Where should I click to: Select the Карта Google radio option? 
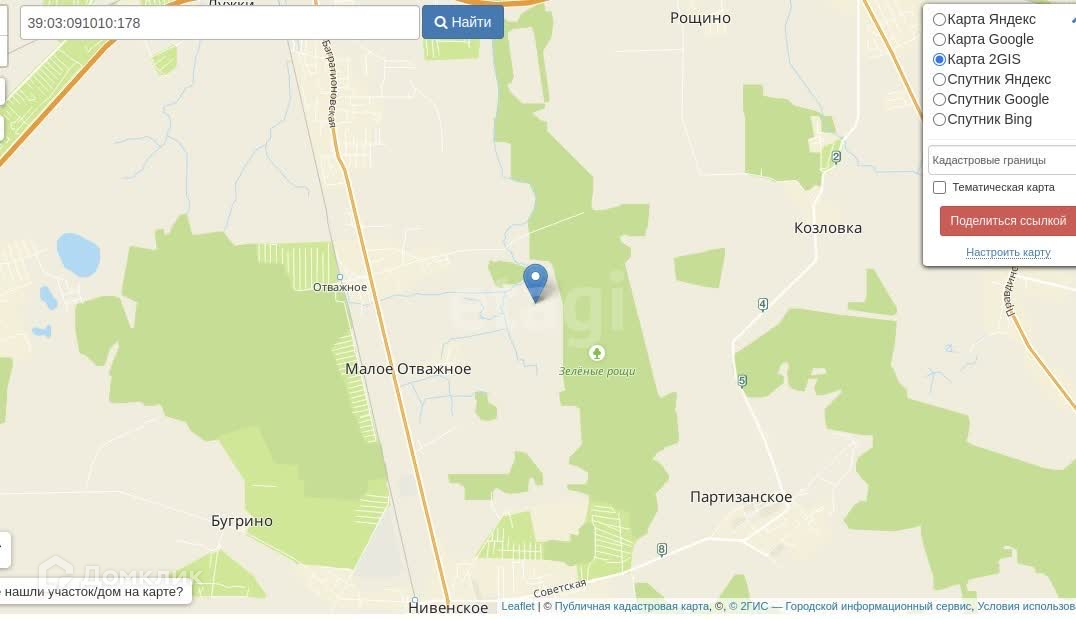pos(939,39)
